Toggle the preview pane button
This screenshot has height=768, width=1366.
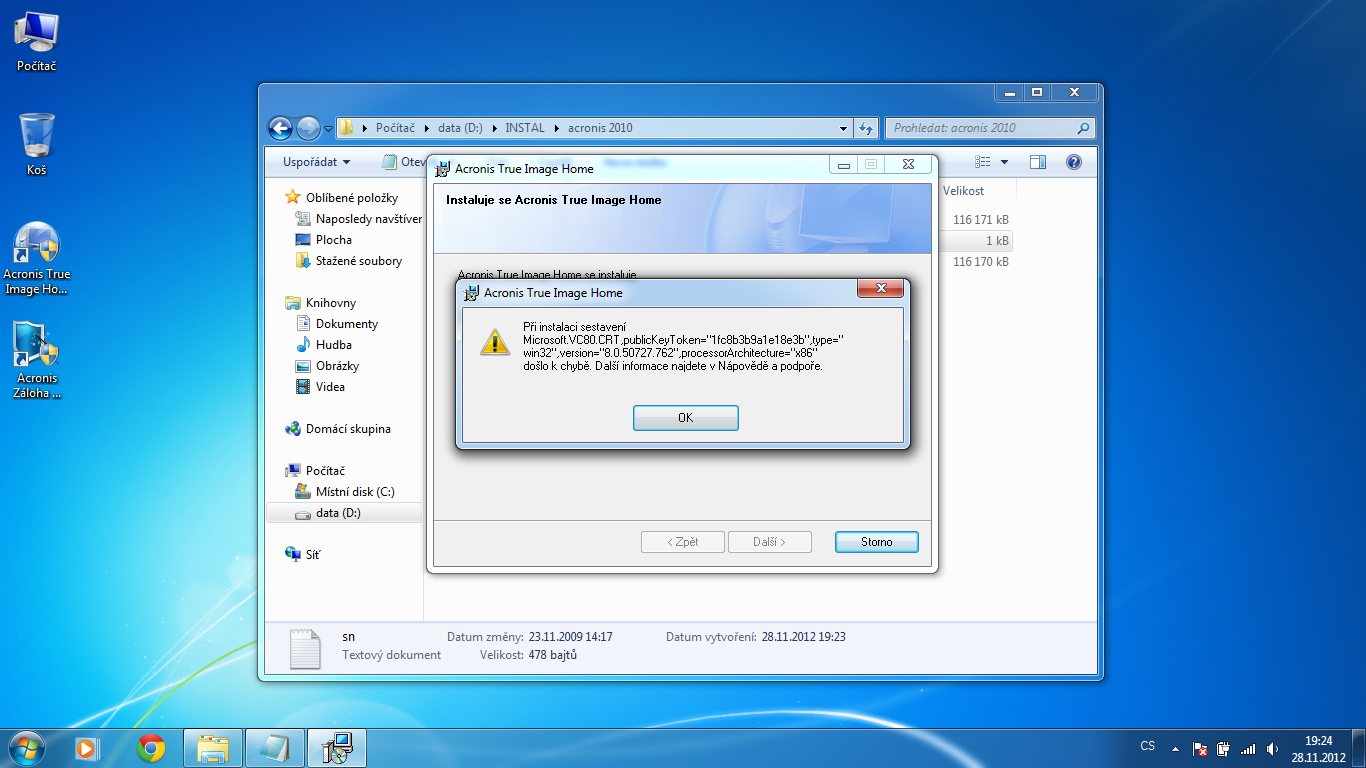tap(1038, 162)
